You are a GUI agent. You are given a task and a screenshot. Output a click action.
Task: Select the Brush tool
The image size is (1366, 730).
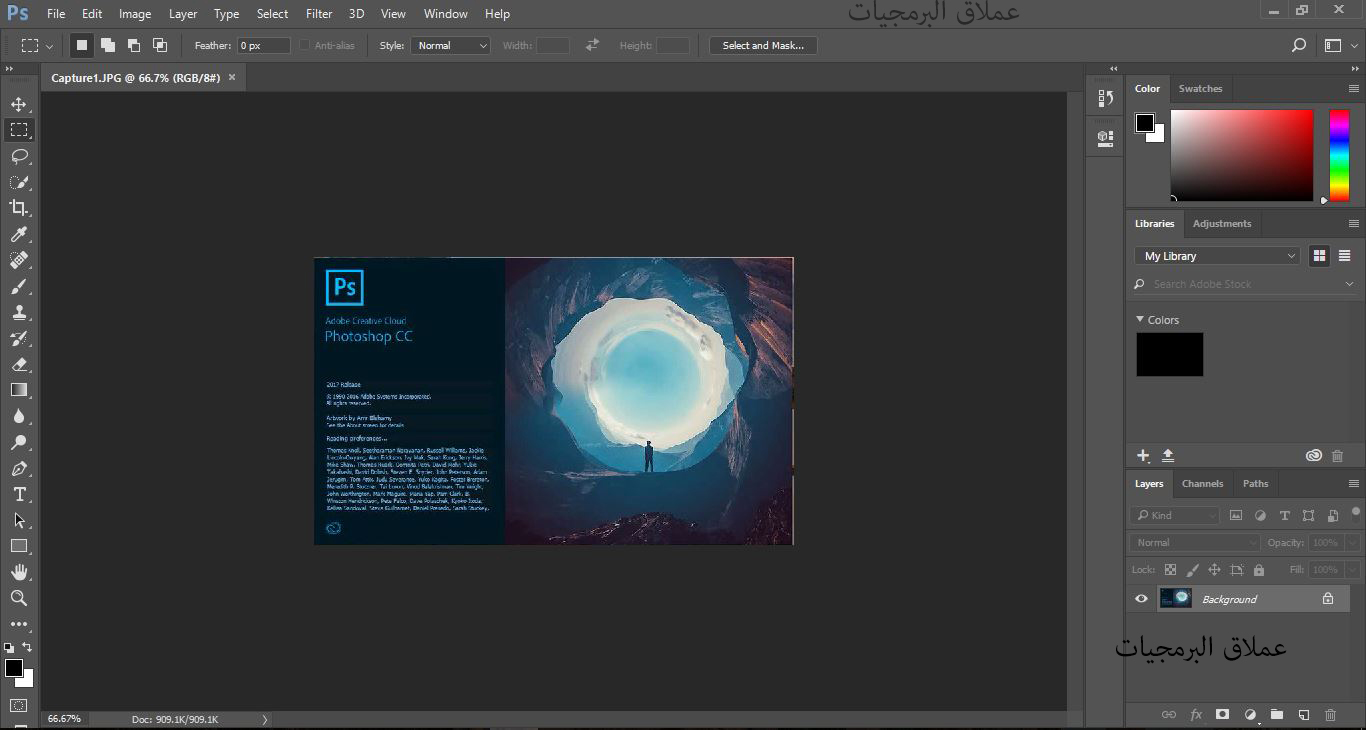click(x=19, y=286)
